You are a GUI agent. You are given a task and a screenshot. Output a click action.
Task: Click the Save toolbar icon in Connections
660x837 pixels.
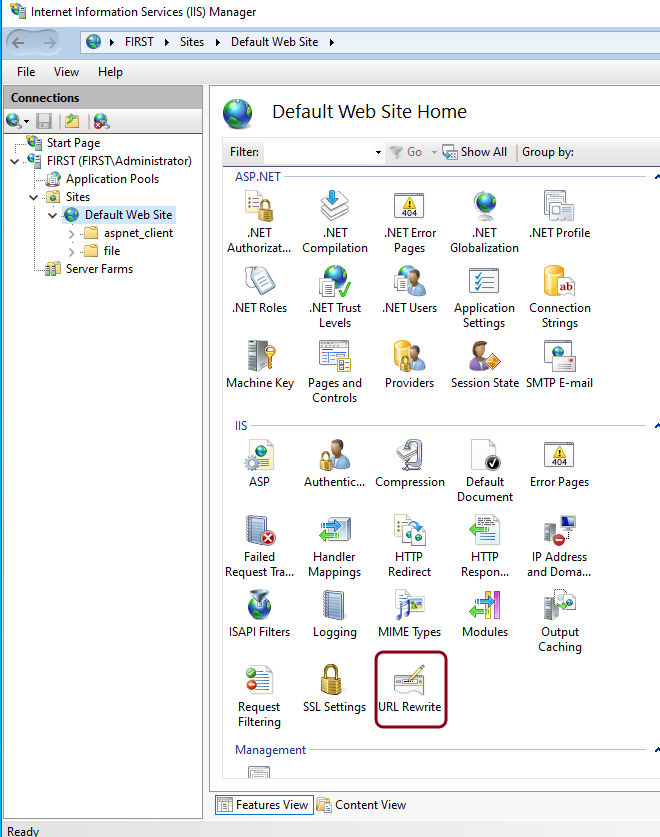(x=44, y=121)
